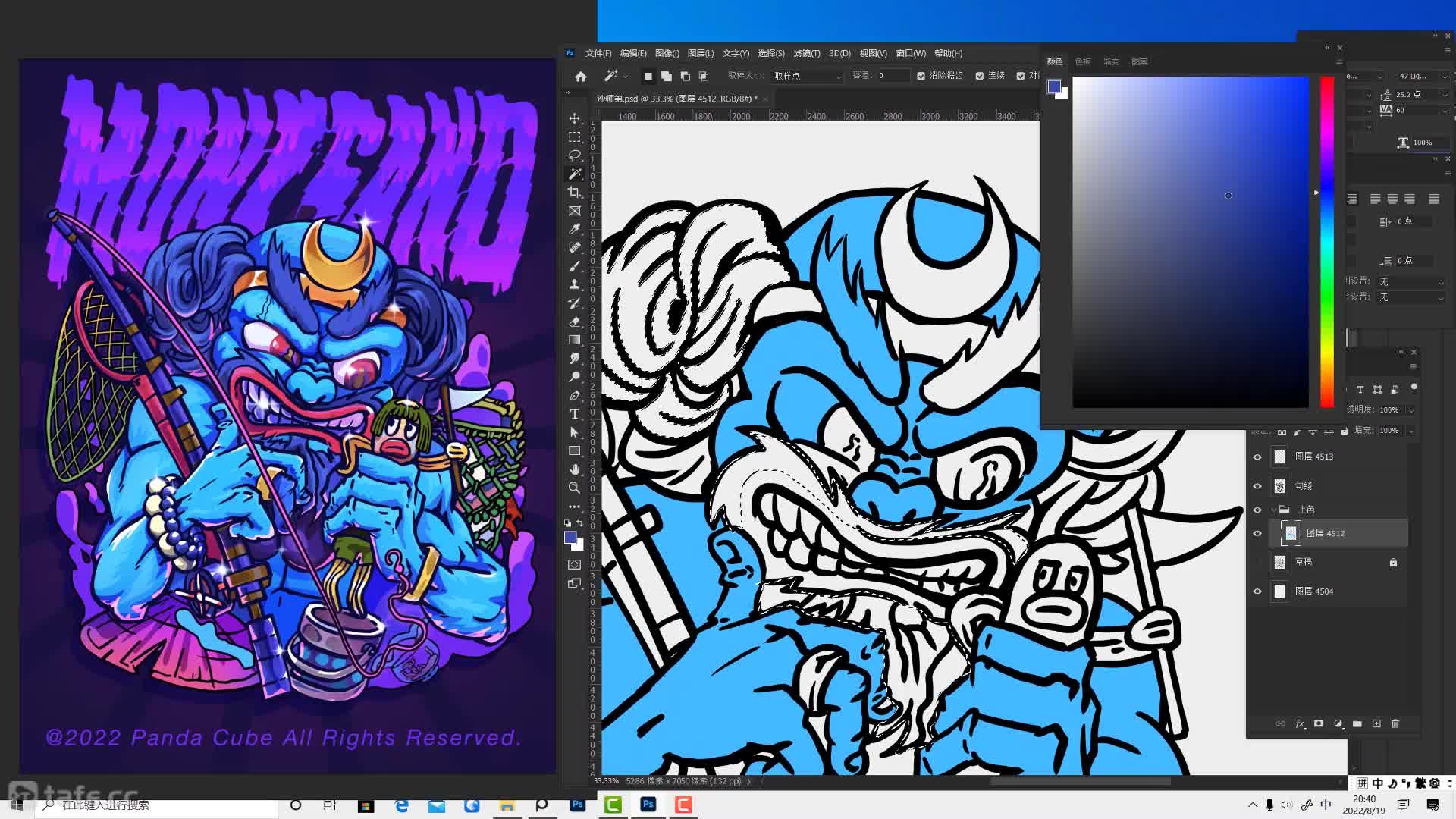The height and width of the screenshot is (819, 1456).
Task: Open the 窗口(W) menu
Action: click(911, 53)
